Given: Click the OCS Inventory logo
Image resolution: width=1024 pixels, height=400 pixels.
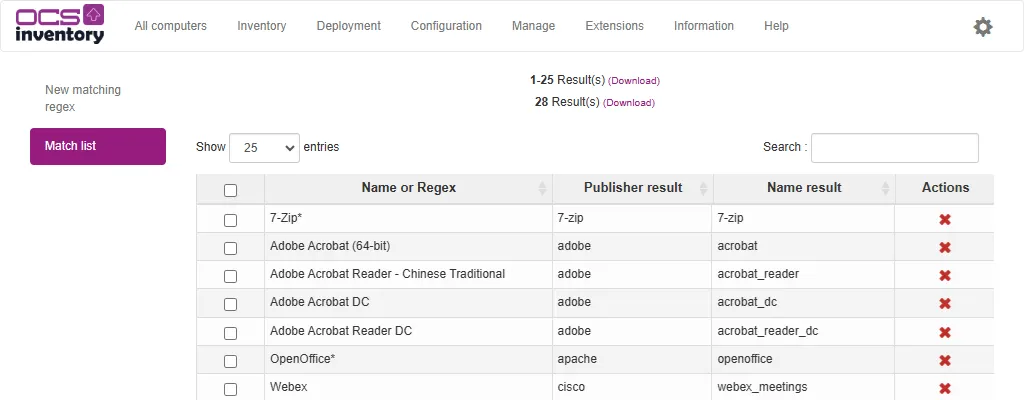Looking at the screenshot, I should click(x=59, y=24).
